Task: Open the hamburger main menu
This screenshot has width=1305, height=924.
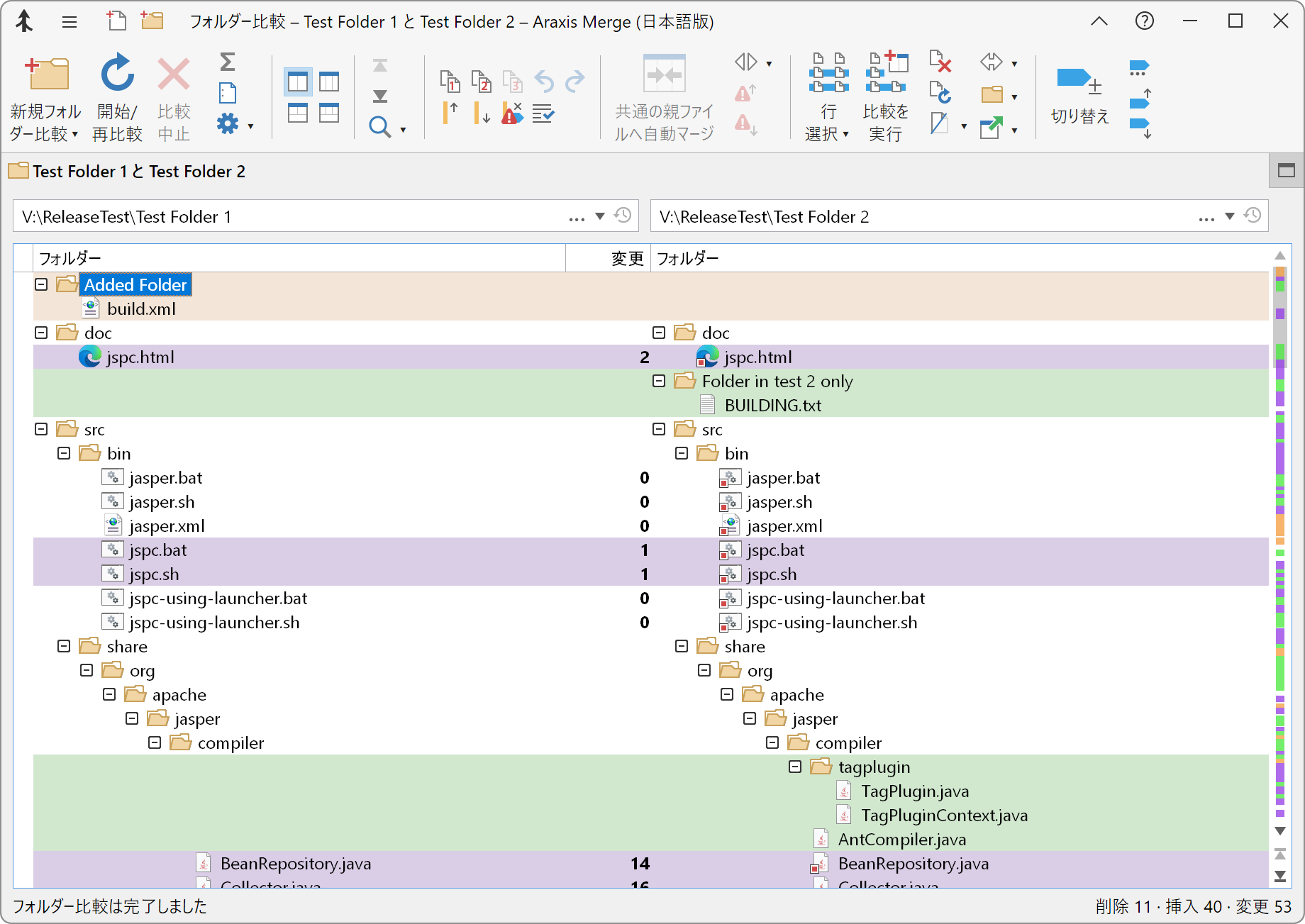Action: [70, 22]
